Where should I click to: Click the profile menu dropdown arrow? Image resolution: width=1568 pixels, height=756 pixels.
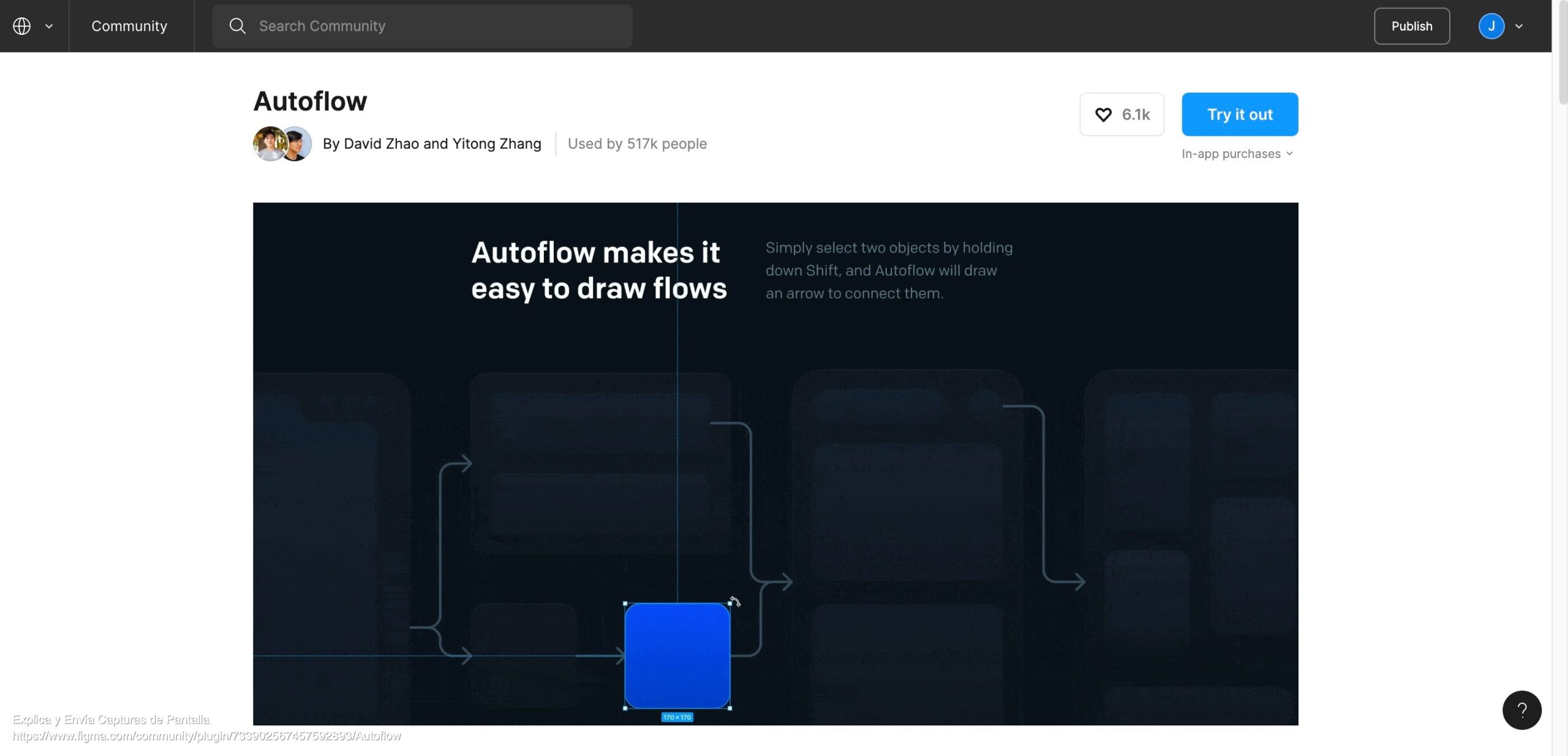coord(1518,26)
